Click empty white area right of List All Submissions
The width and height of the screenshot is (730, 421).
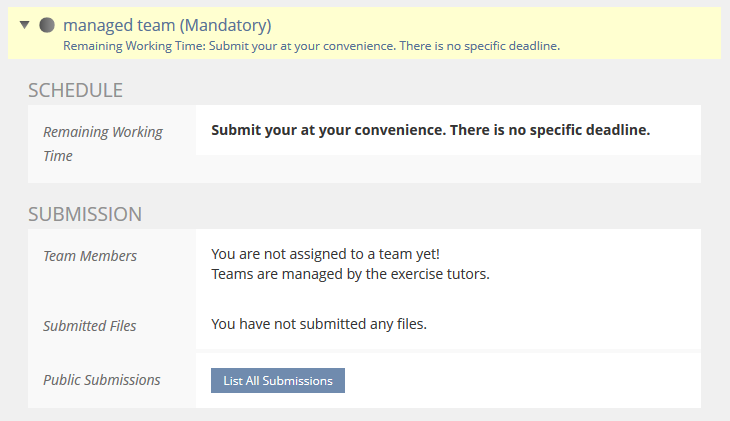coord(520,380)
